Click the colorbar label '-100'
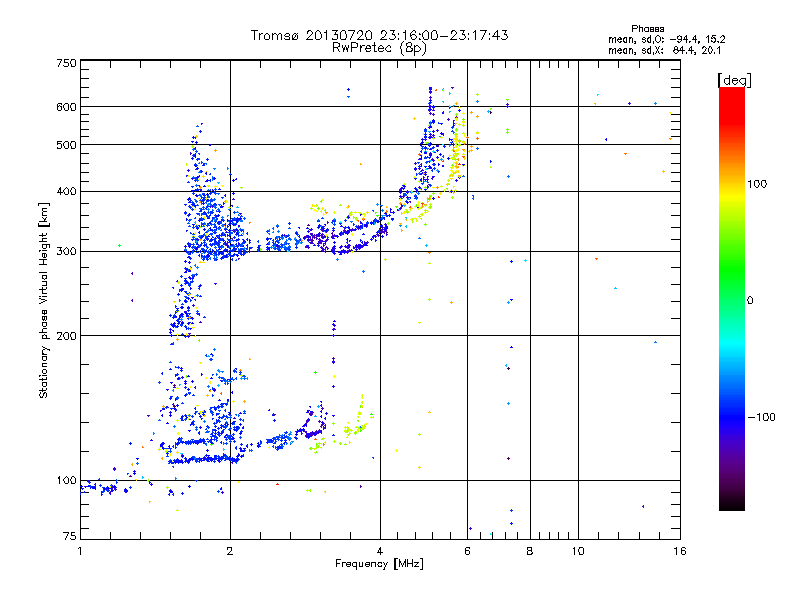 coord(761,417)
